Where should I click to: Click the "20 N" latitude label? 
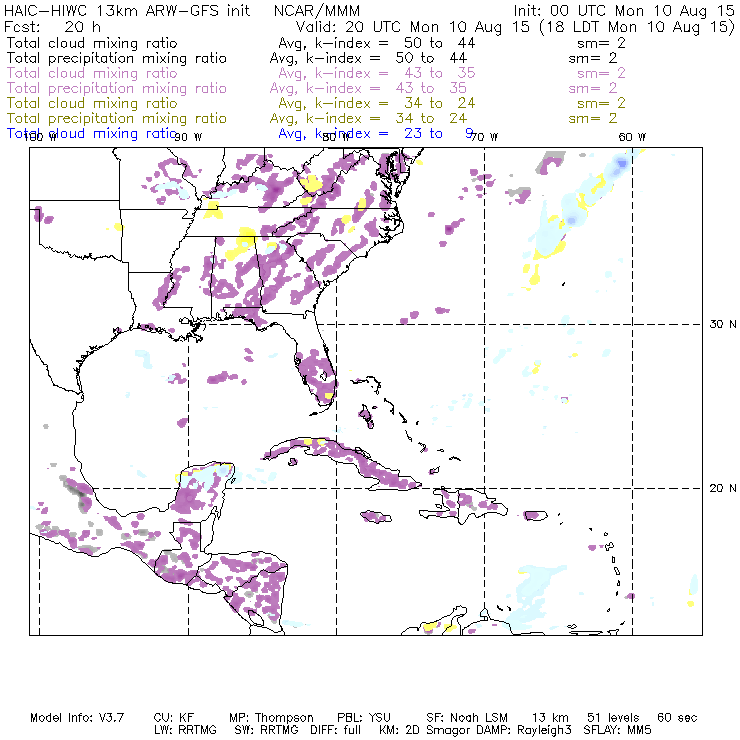(723, 488)
